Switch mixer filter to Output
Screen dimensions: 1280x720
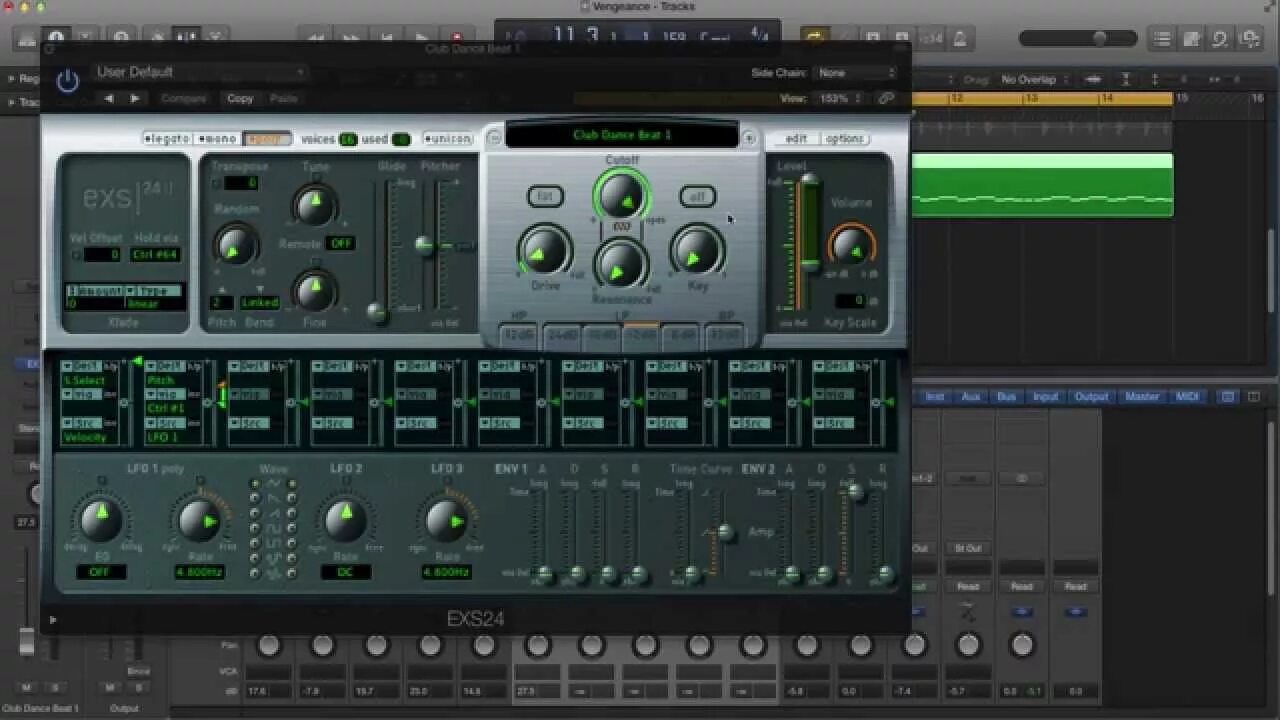(x=1091, y=397)
